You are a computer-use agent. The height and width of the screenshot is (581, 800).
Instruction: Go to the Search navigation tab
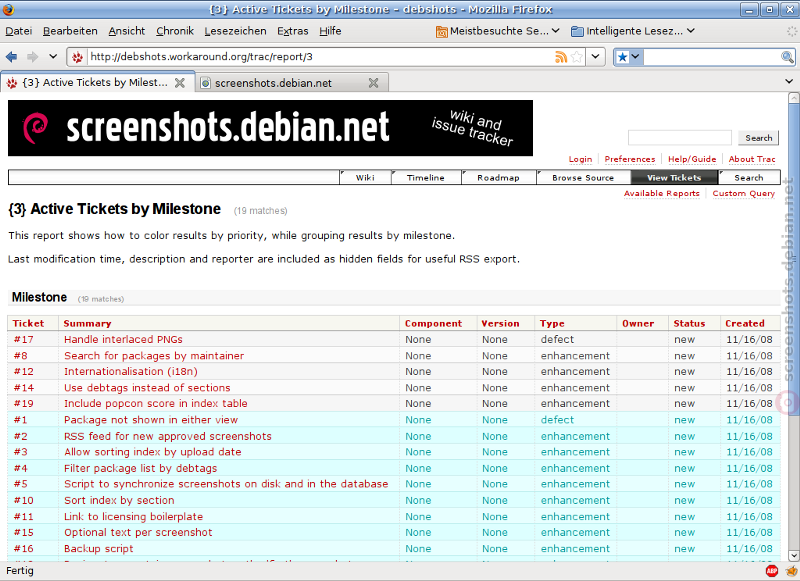[749, 178]
